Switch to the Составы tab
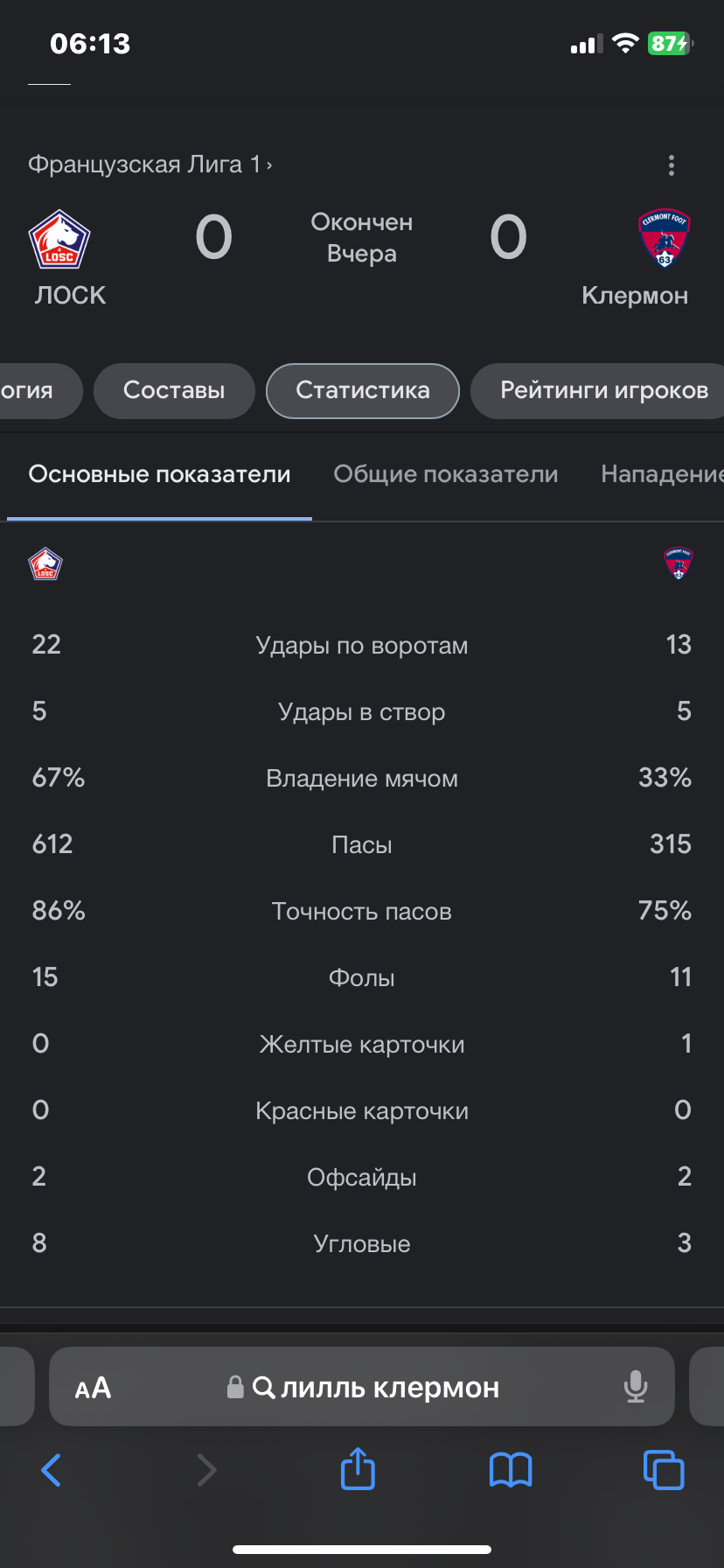 tap(174, 390)
